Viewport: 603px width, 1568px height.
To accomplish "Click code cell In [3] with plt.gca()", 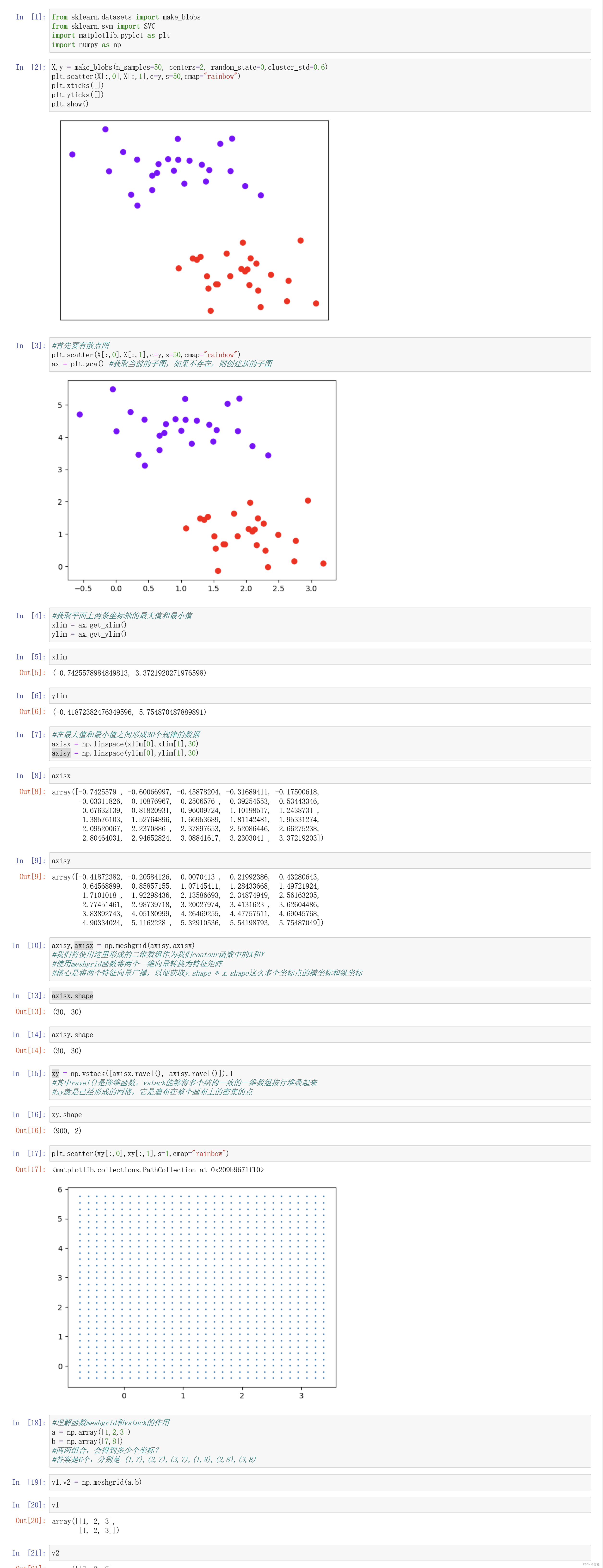I will click(320, 354).
